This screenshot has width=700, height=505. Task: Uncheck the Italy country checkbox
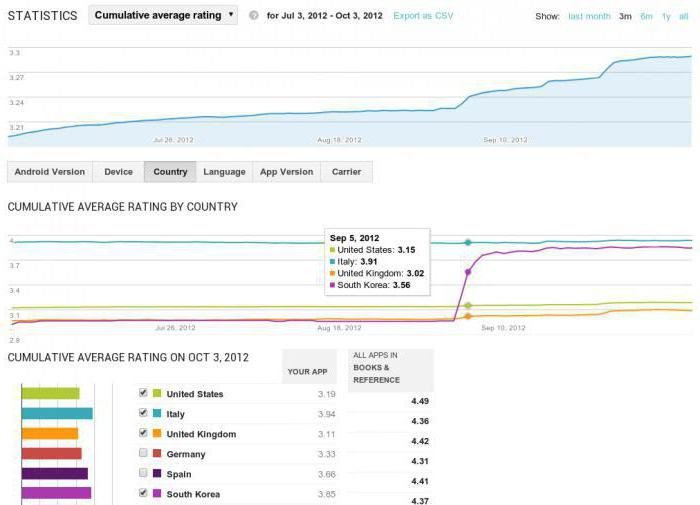[143, 413]
